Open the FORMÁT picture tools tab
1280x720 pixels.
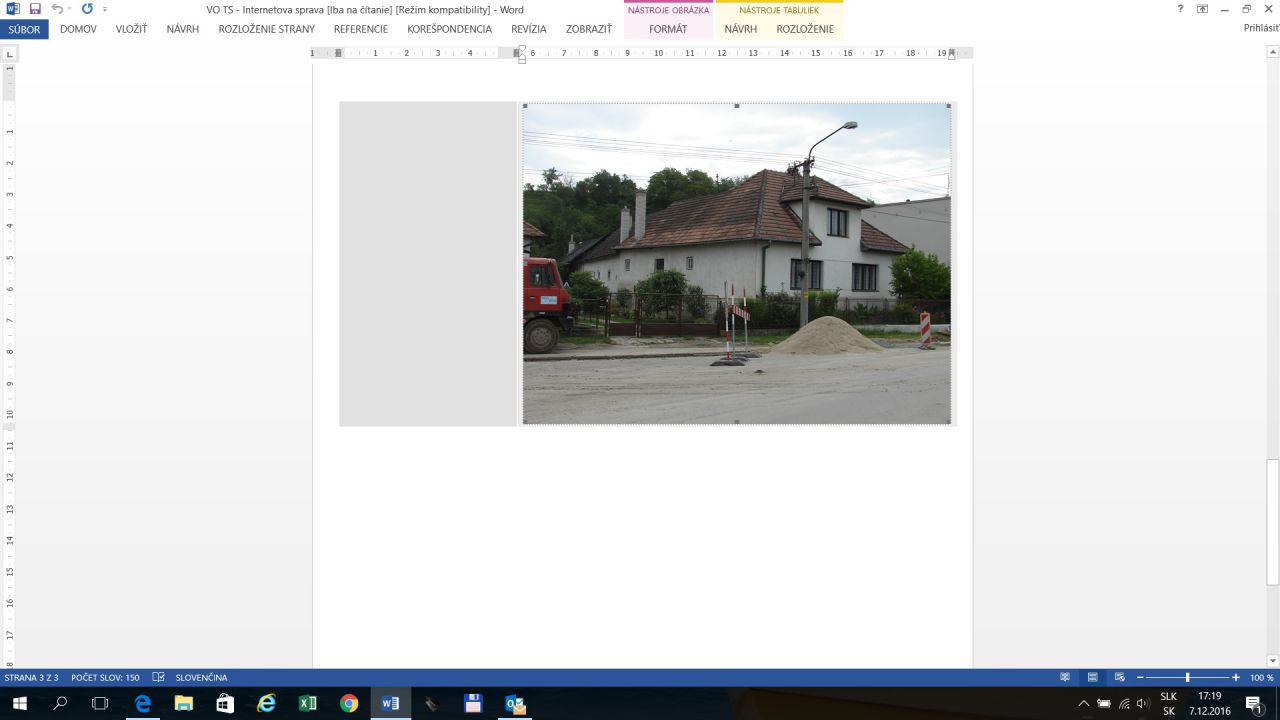click(668, 29)
